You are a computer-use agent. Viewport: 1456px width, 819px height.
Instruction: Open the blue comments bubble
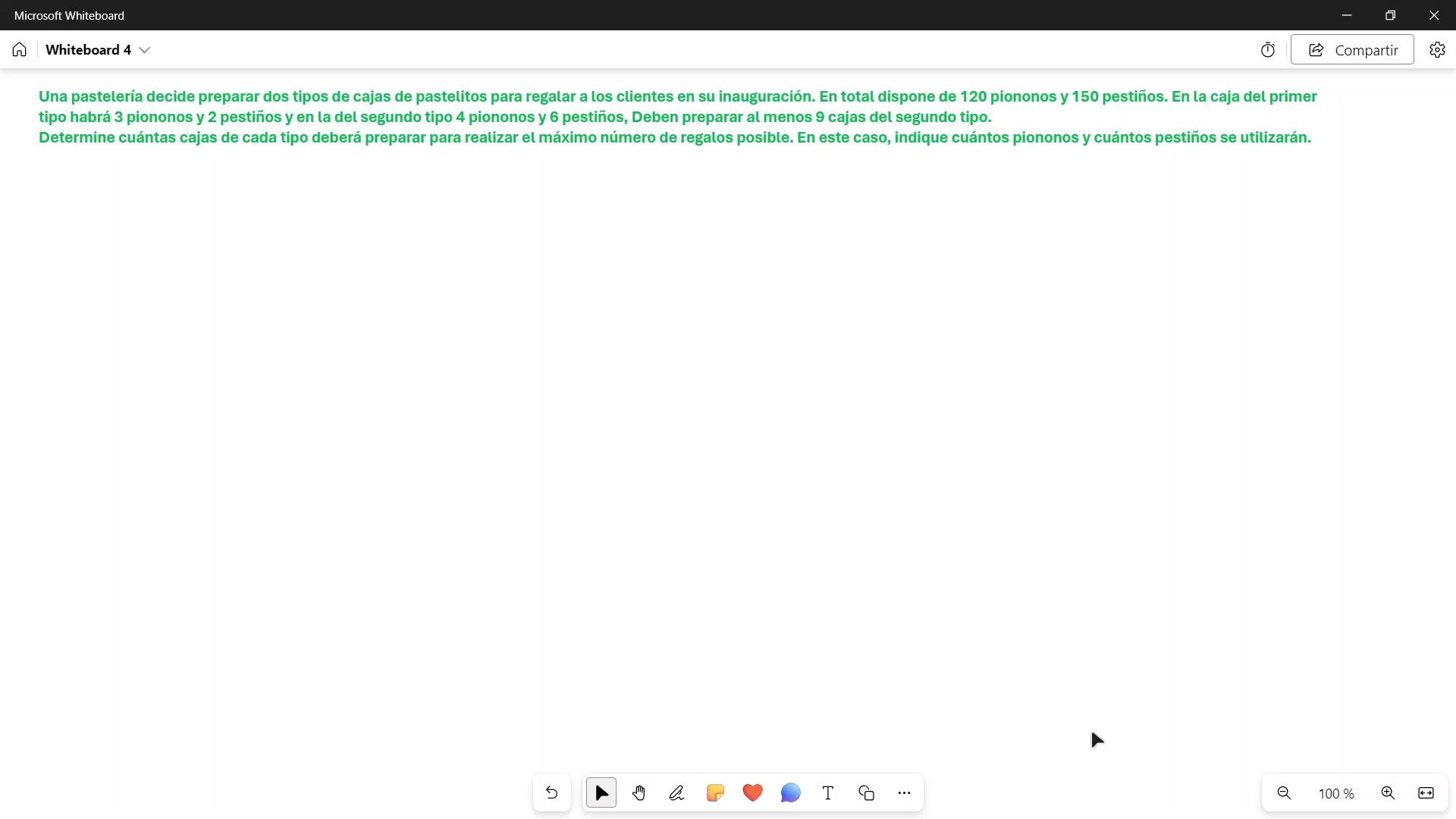pyautogui.click(x=790, y=793)
